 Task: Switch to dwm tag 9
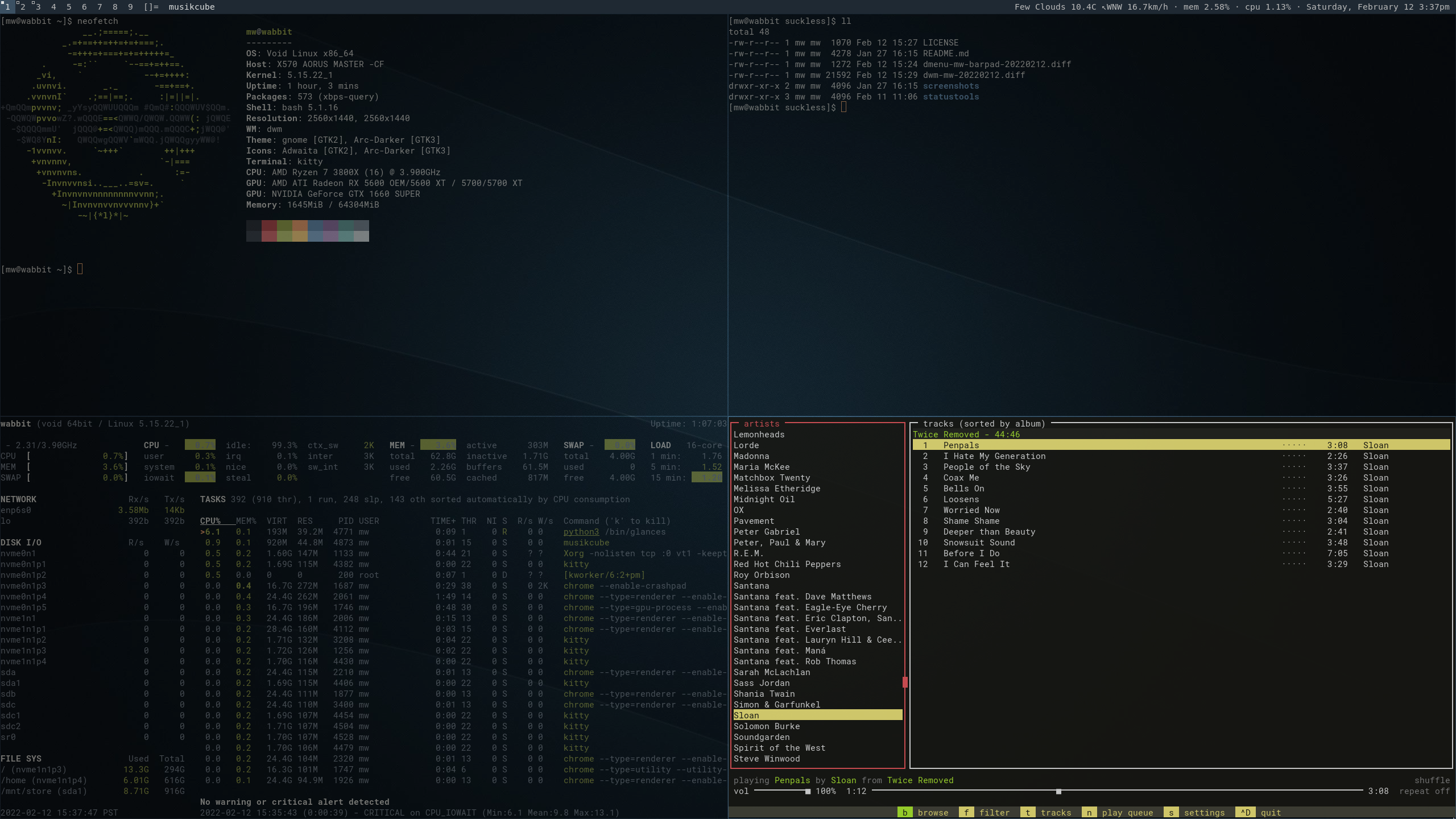pyautogui.click(x=130, y=7)
